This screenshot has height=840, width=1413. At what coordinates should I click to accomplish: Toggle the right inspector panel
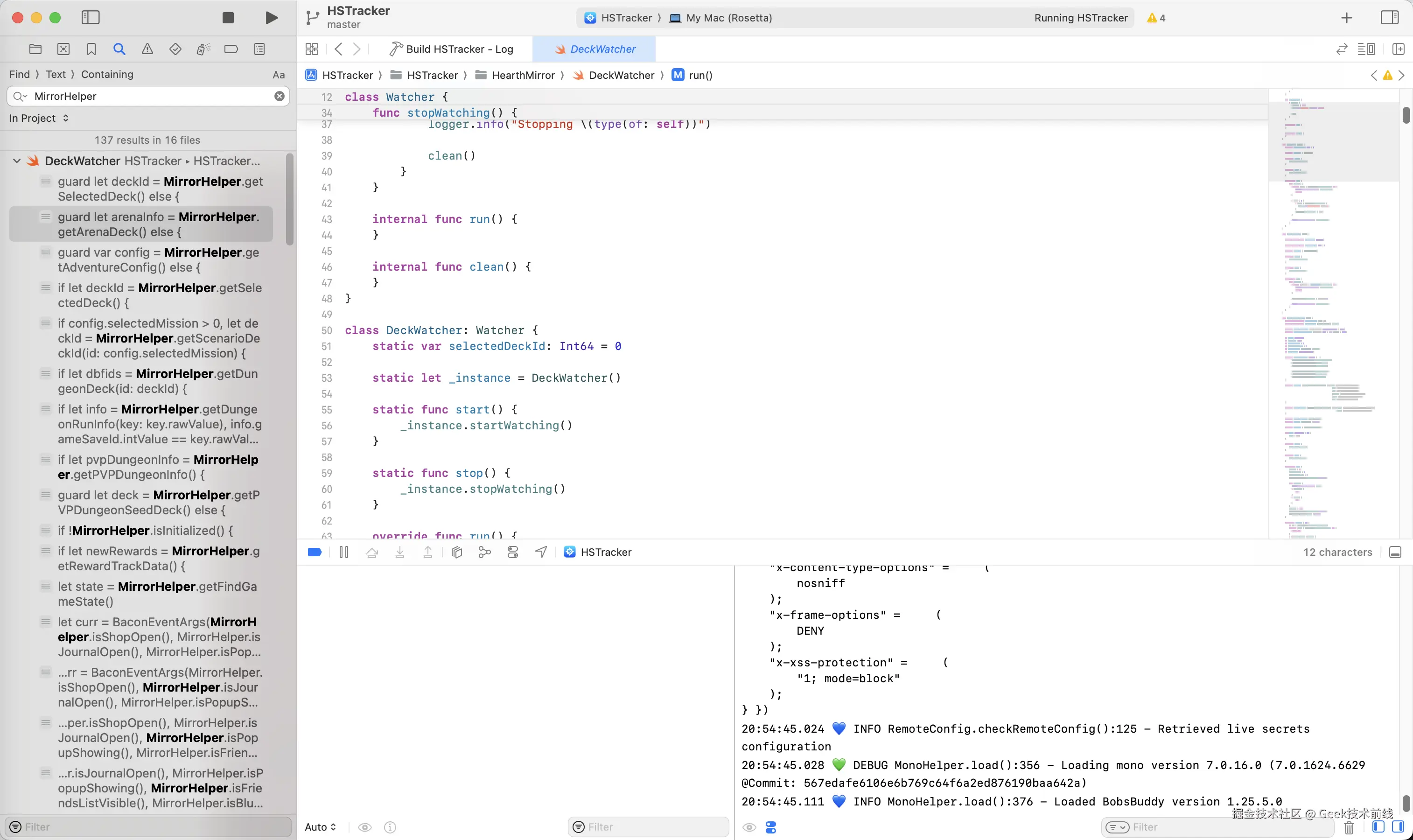pyautogui.click(x=1389, y=18)
